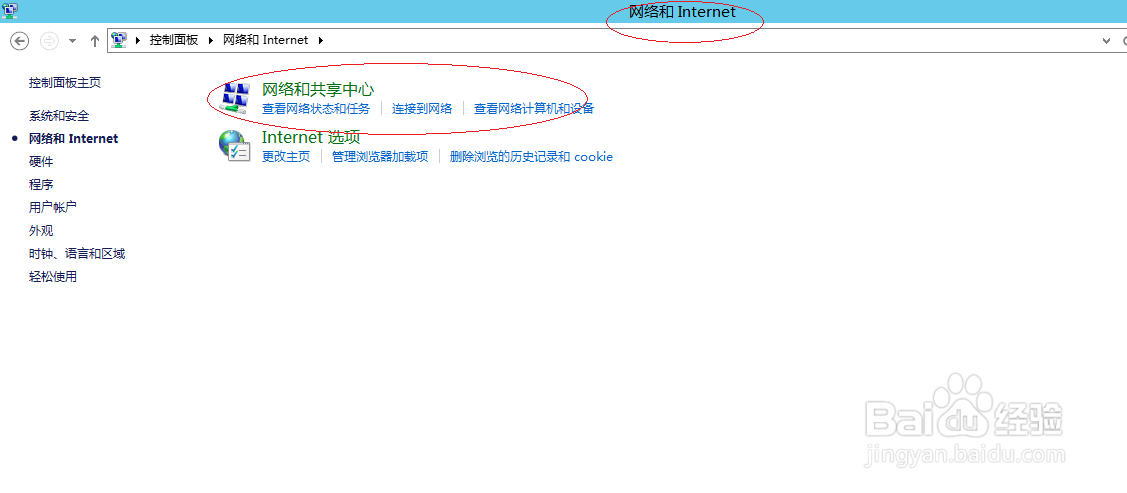1127x493 pixels.
Task: Click 查看网络计算机和设备 link
Action: pos(534,109)
